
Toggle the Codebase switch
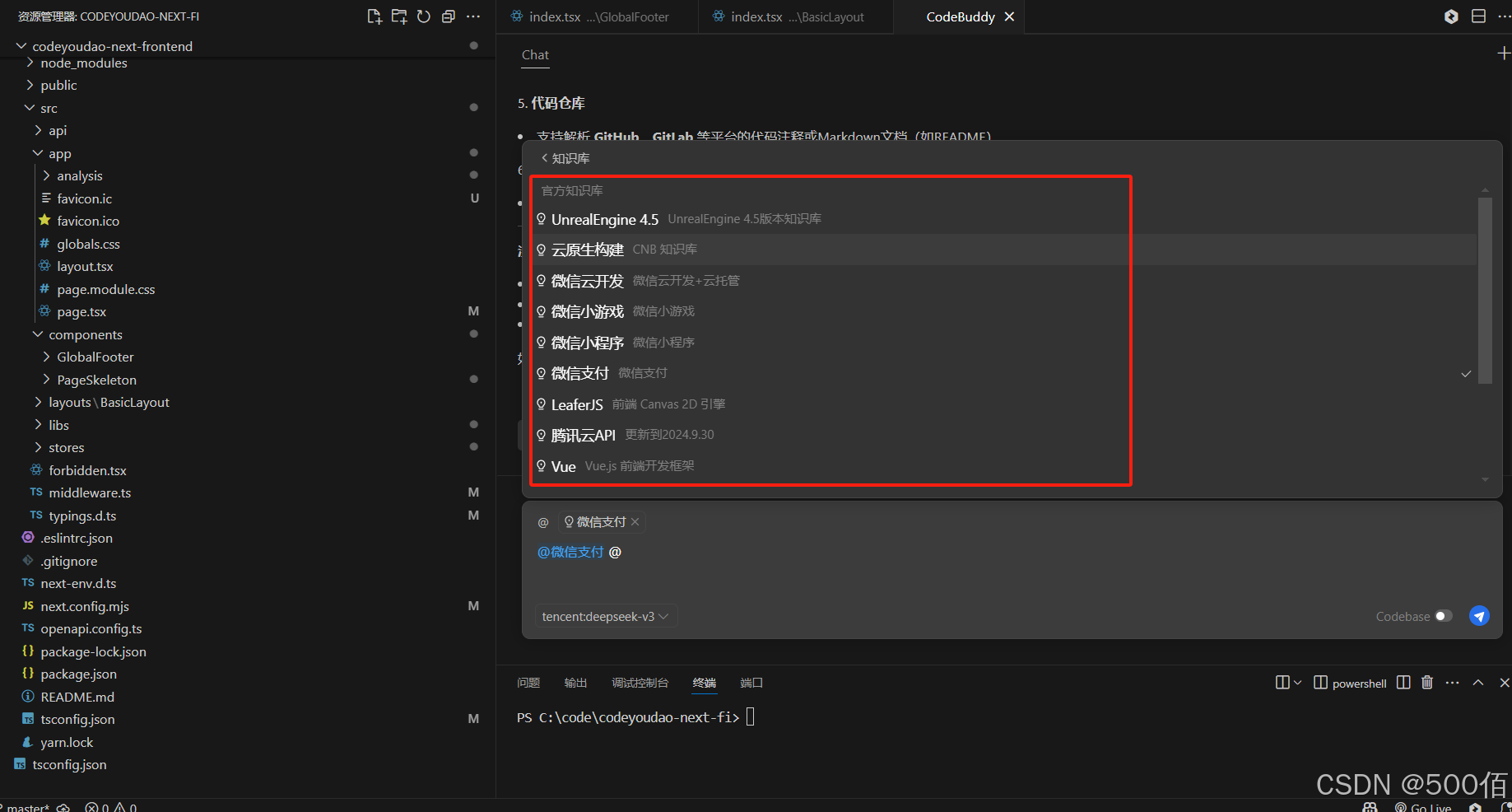coord(1444,616)
